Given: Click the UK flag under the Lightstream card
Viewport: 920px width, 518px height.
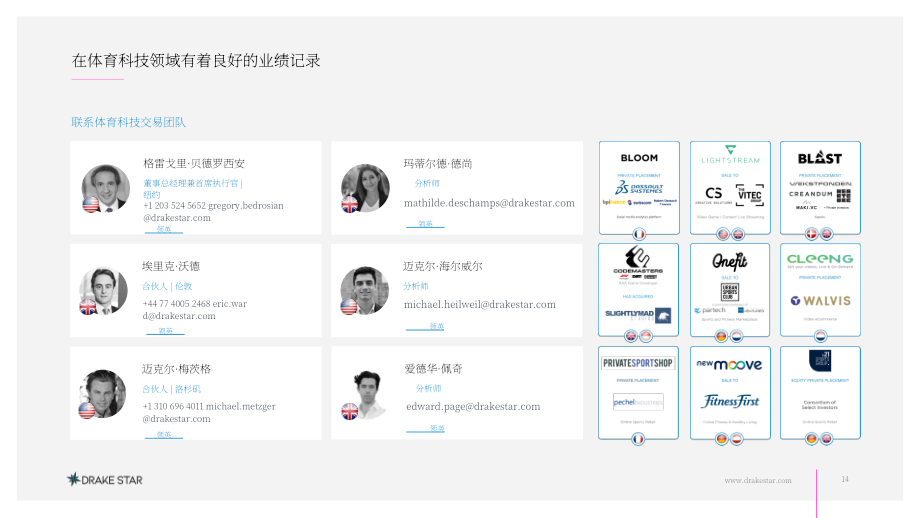Looking at the screenshot, I should point(738,234).
